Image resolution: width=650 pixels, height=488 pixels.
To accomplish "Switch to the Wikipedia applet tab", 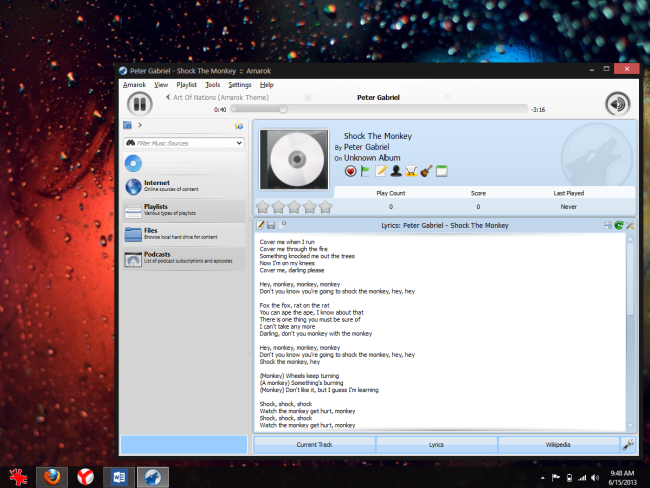I will pos(558,444).
